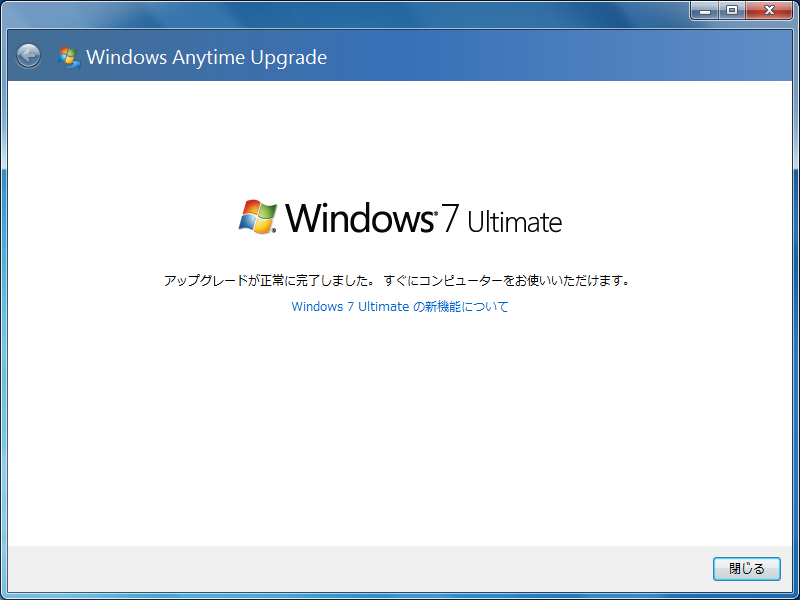Image resolution: width=800 pixels, height=600 pixels.
Task: Maximize the Anytime Upgrade window
Action: click(732, 10)
